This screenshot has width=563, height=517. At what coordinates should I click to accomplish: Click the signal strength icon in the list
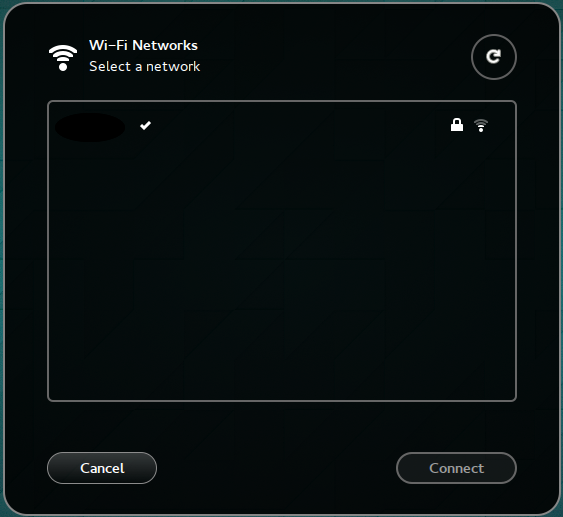tap(481, 125)
